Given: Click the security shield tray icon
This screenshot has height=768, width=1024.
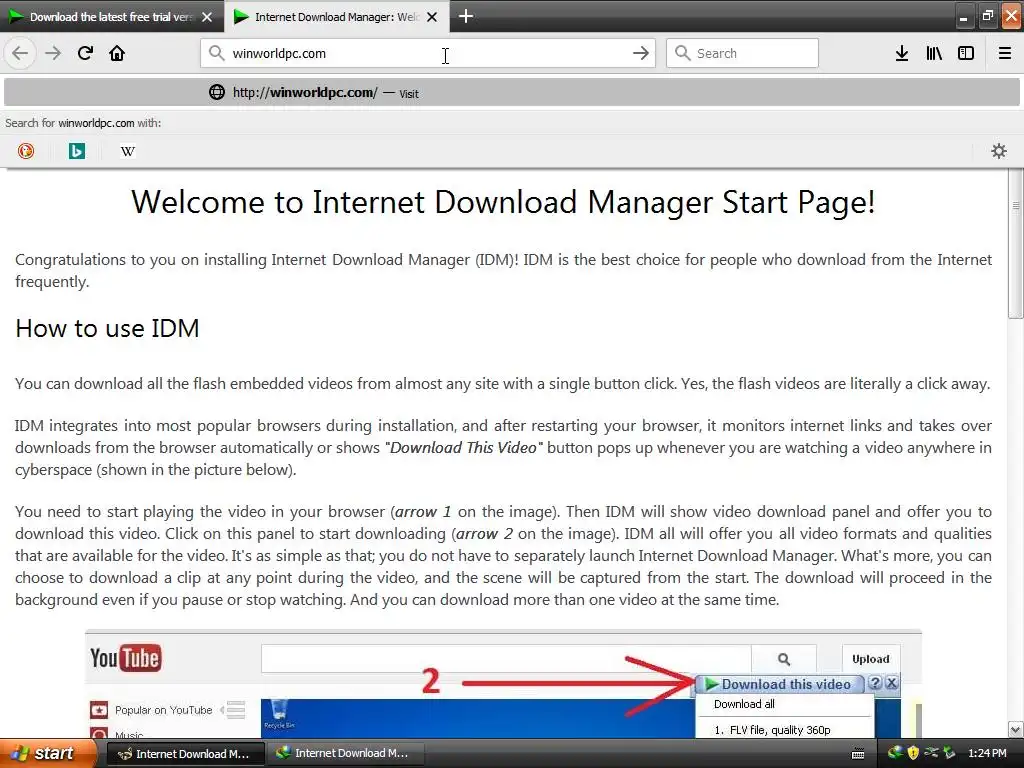Looking at the screenshot, I should pyautogui.click(x=913, y=753).
